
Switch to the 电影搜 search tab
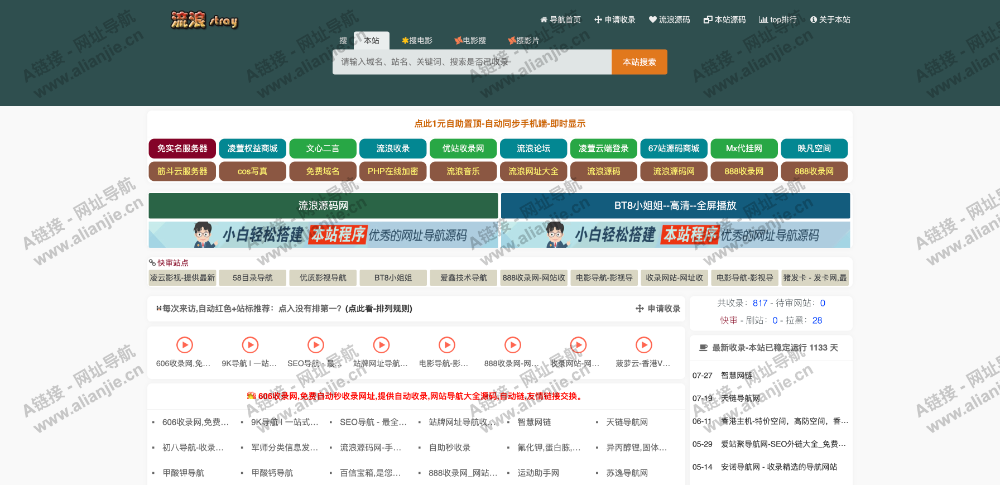(470, 40)
